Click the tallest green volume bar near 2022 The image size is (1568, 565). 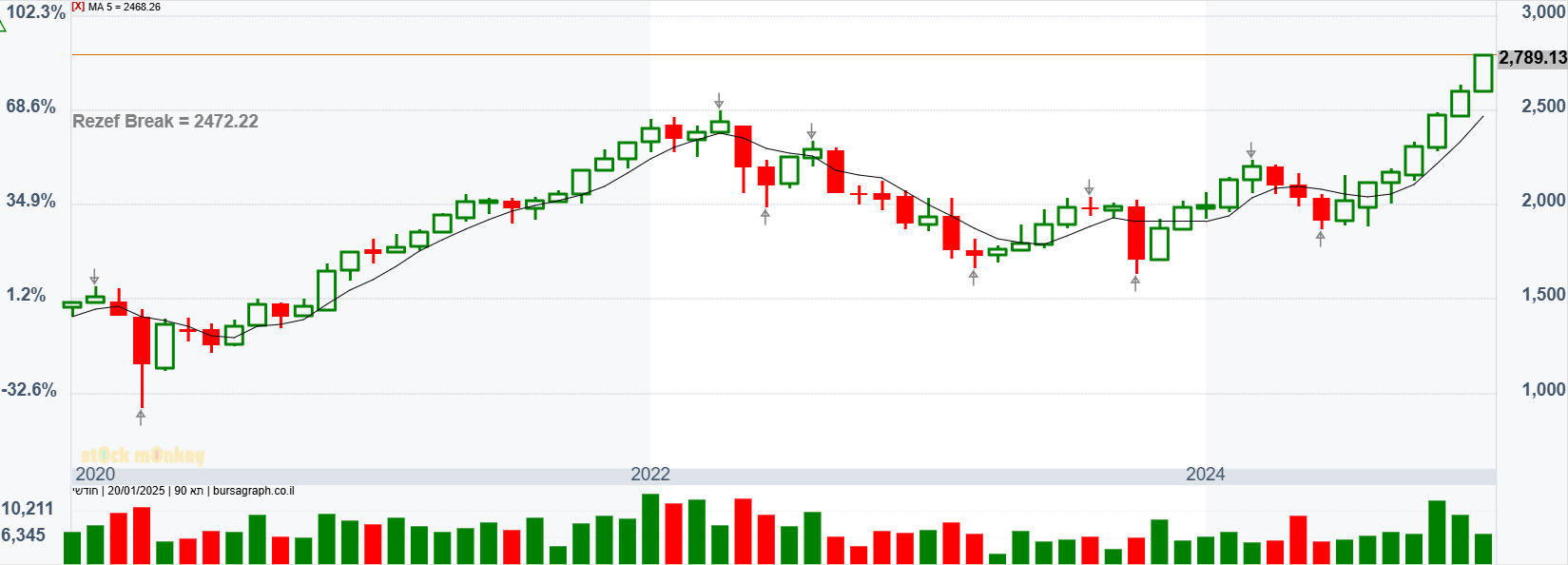pyautogui.click(x=650, y=529)
